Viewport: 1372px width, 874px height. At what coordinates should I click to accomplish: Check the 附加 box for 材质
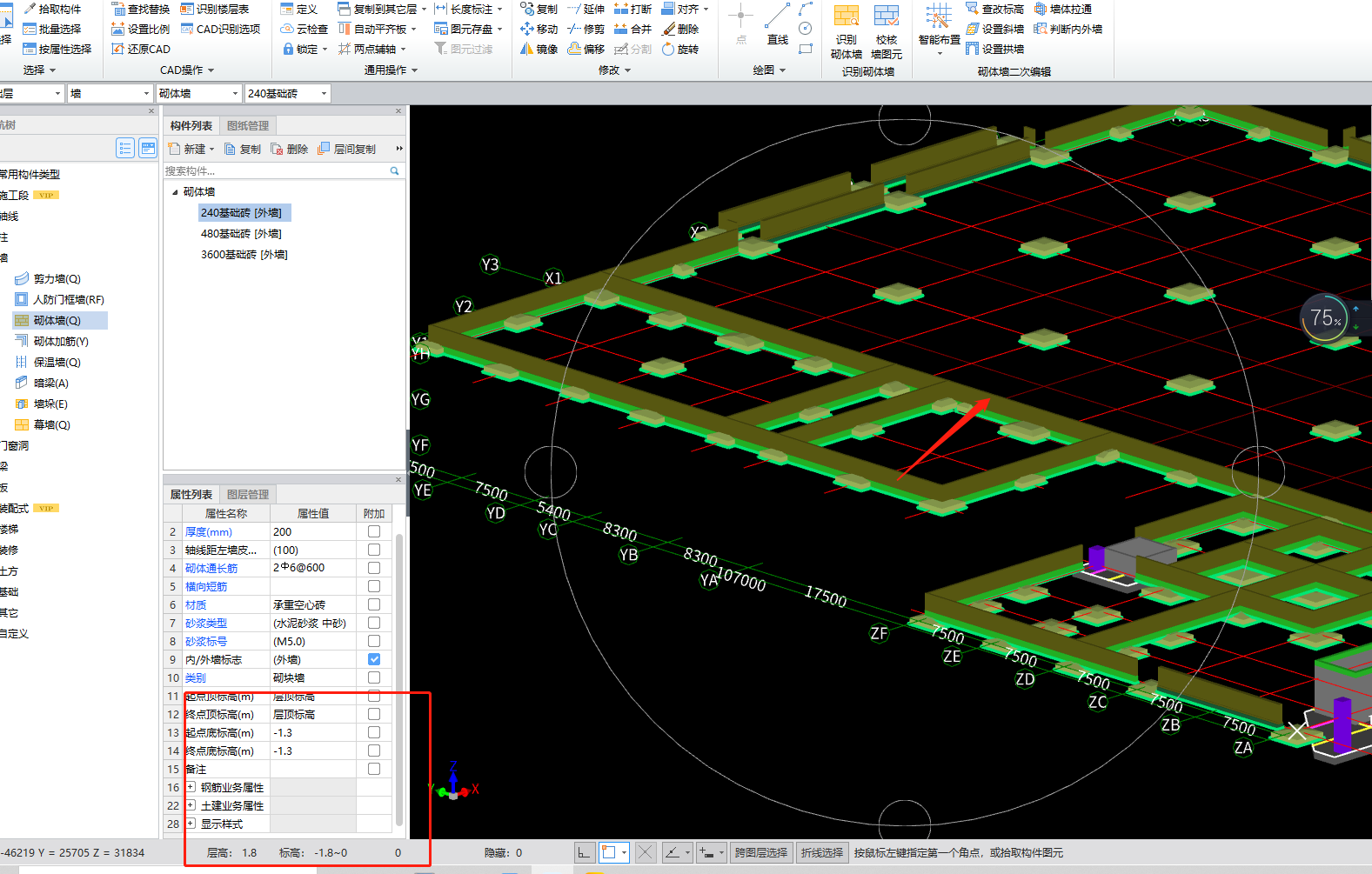coord(373,604)
